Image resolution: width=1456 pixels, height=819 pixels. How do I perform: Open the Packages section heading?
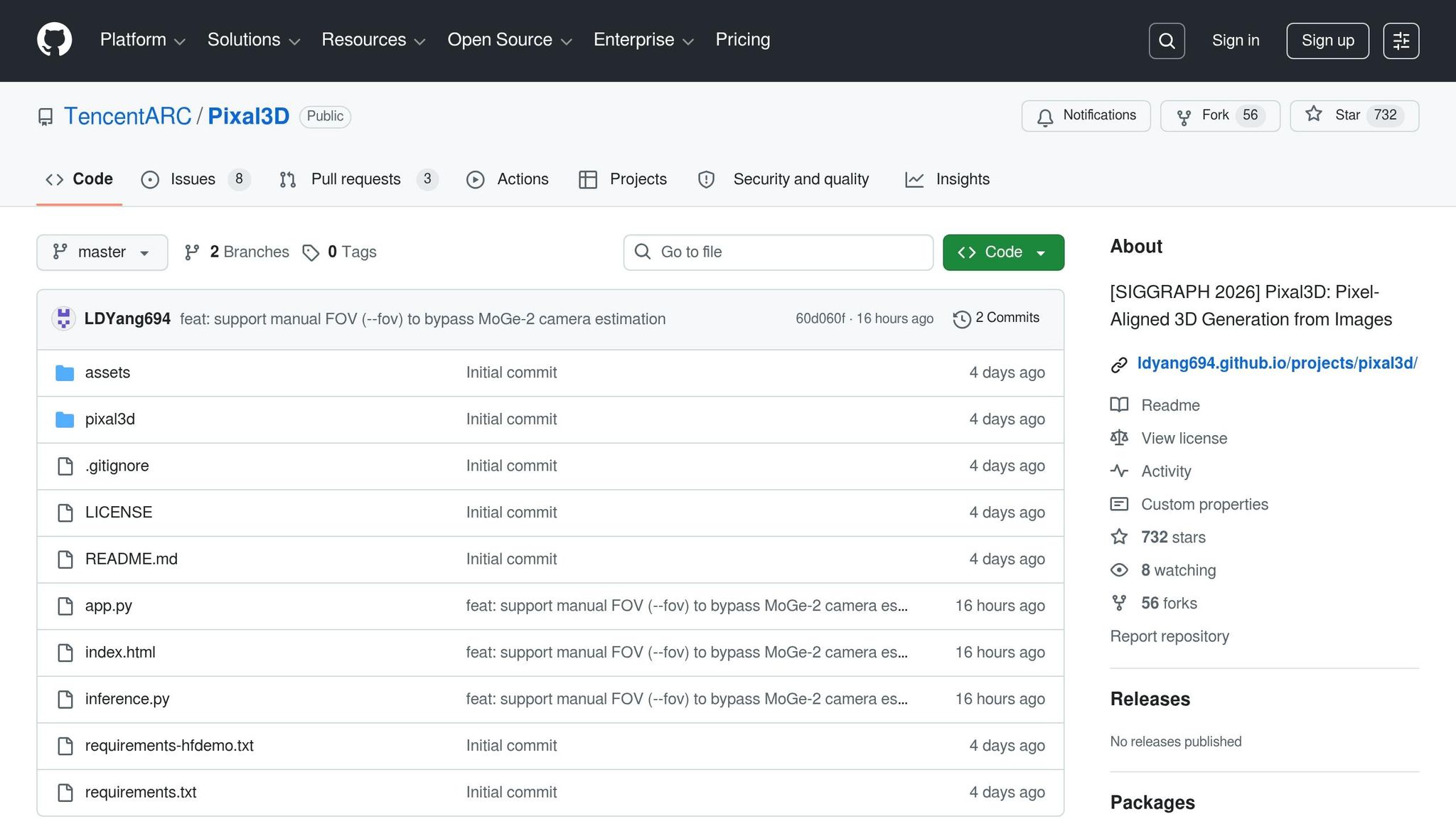click(x=1152, y=803)
